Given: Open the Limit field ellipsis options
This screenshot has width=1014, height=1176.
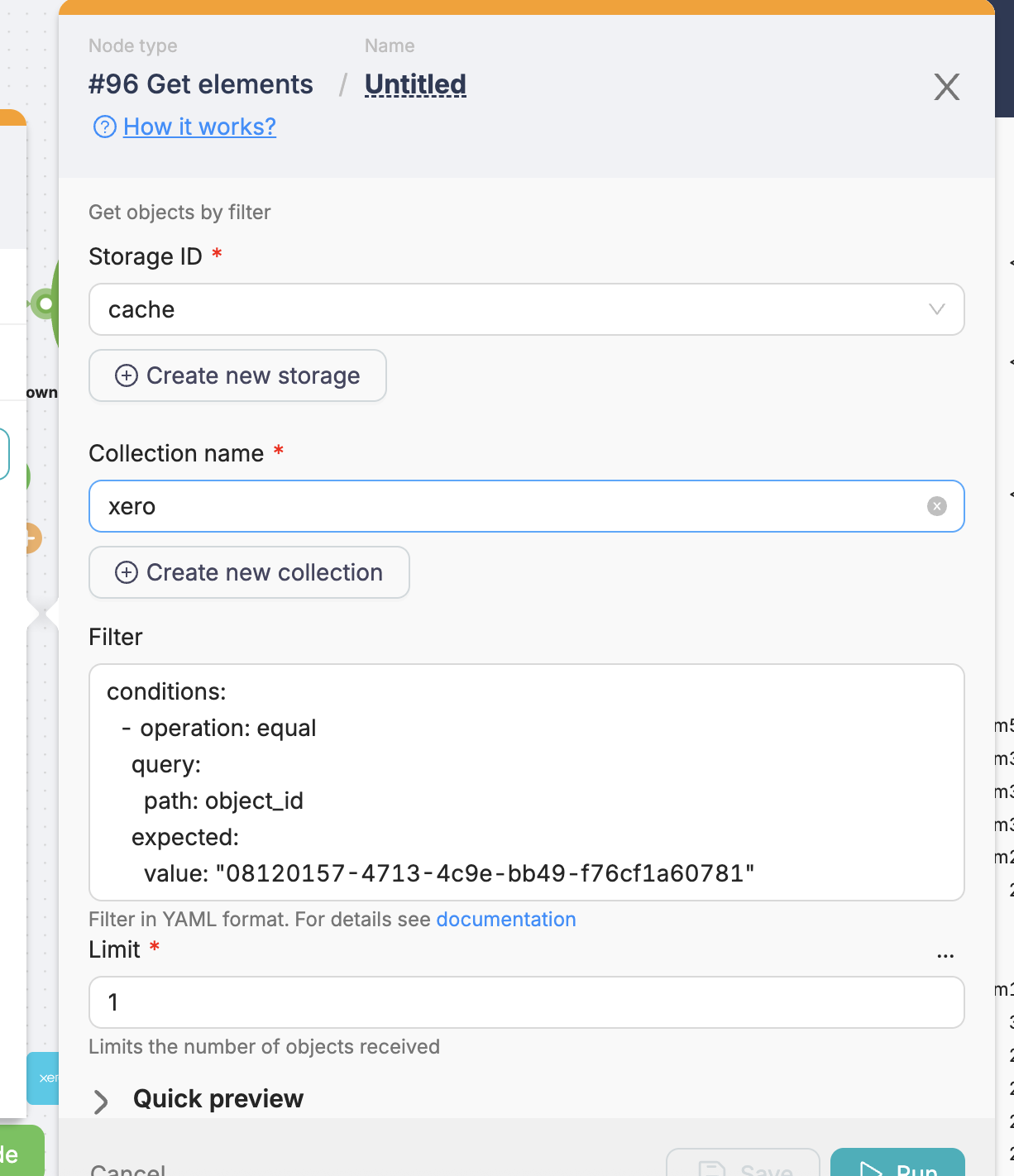Looking at the screenshot, I should coord(945,955).
